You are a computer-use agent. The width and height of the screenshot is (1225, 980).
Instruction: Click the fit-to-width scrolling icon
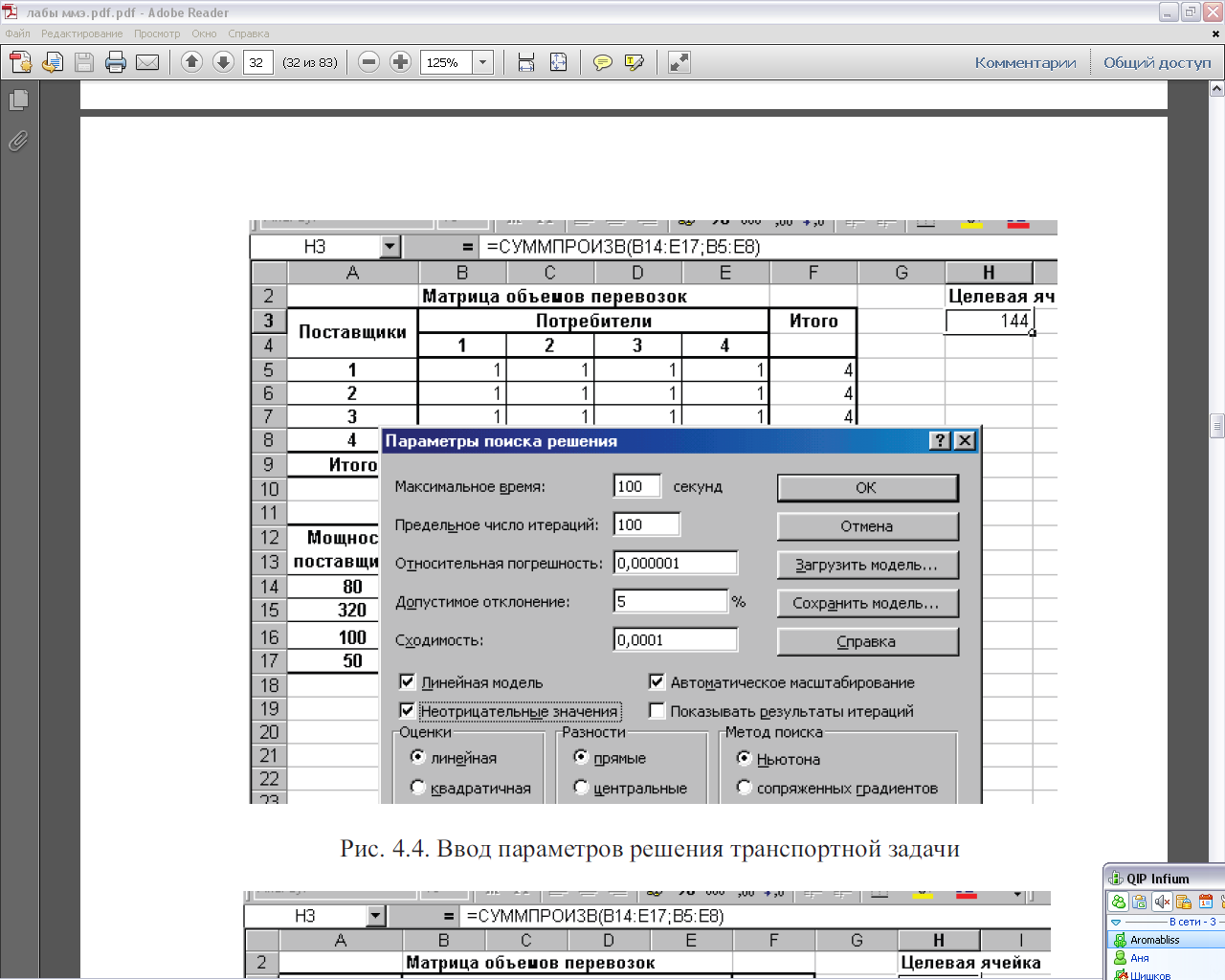click(526, 62)
